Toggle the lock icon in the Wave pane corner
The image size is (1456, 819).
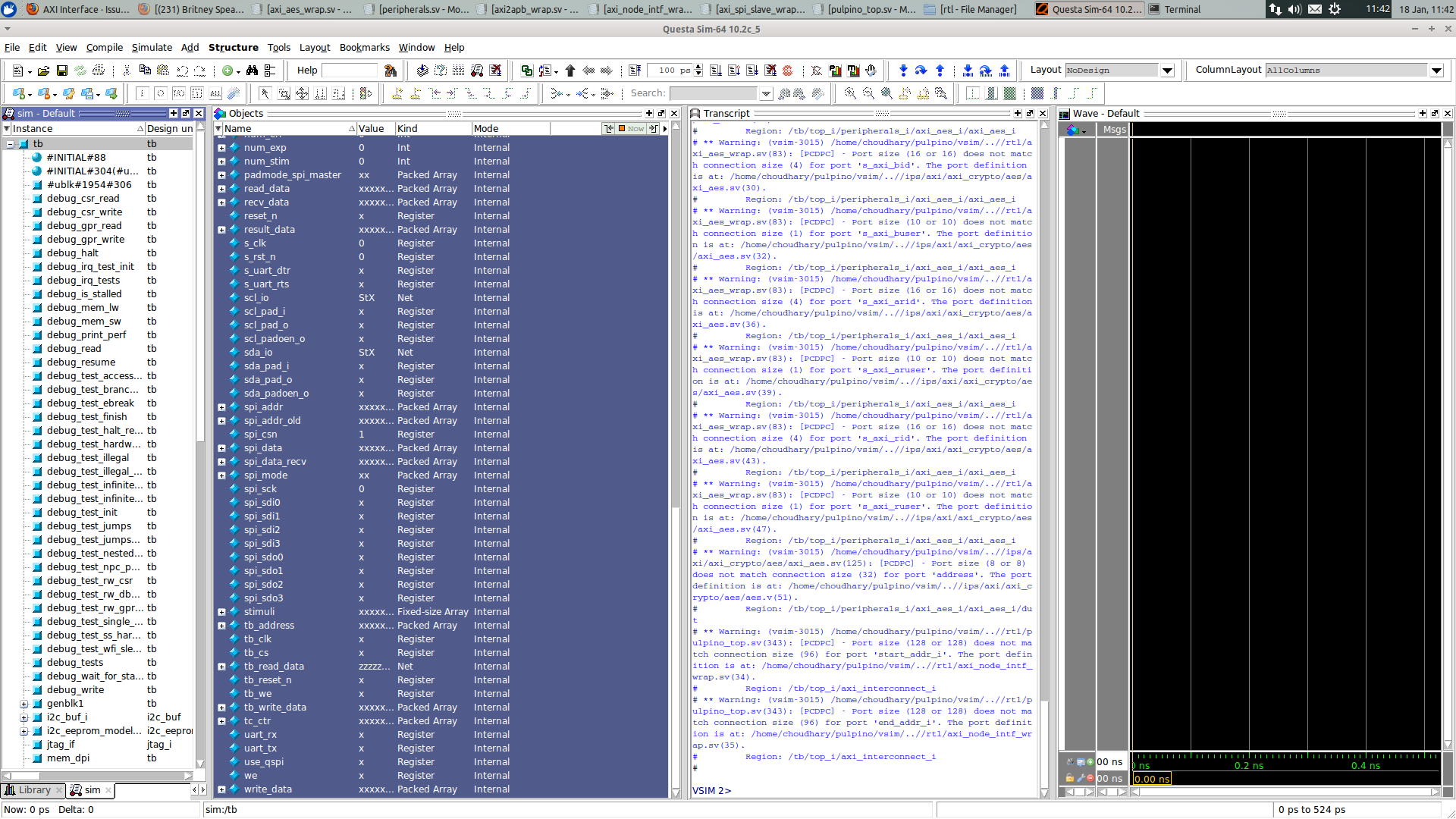point(1070,777)
